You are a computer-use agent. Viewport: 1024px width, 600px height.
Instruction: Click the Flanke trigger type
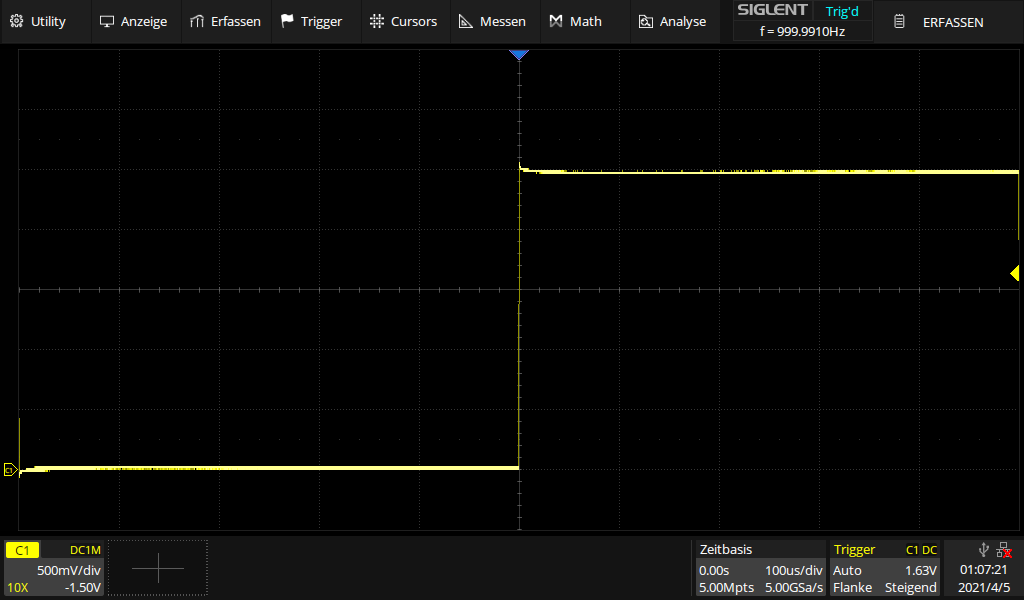852,588
